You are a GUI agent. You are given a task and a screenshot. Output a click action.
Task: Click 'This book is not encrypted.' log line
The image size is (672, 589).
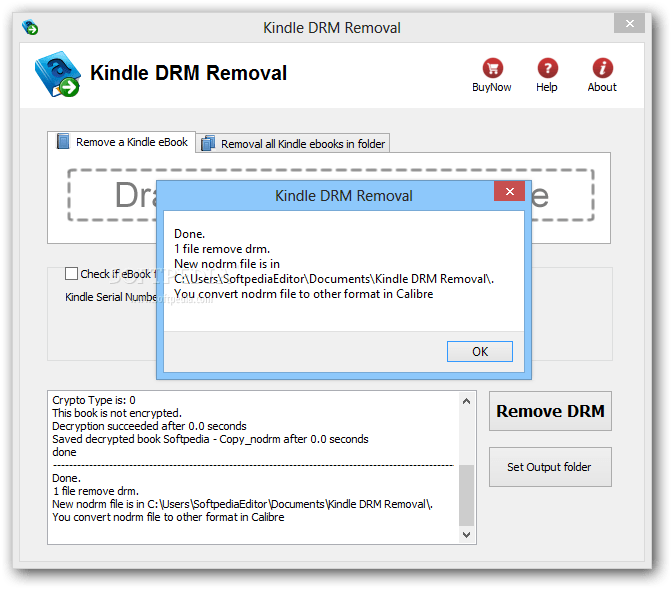(x=117, y=413)
